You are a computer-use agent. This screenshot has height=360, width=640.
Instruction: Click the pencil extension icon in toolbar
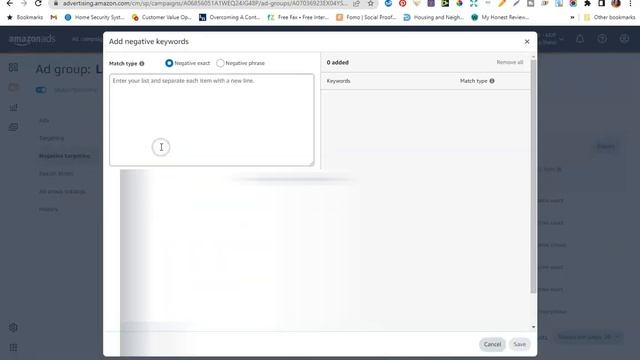point(502,4)
